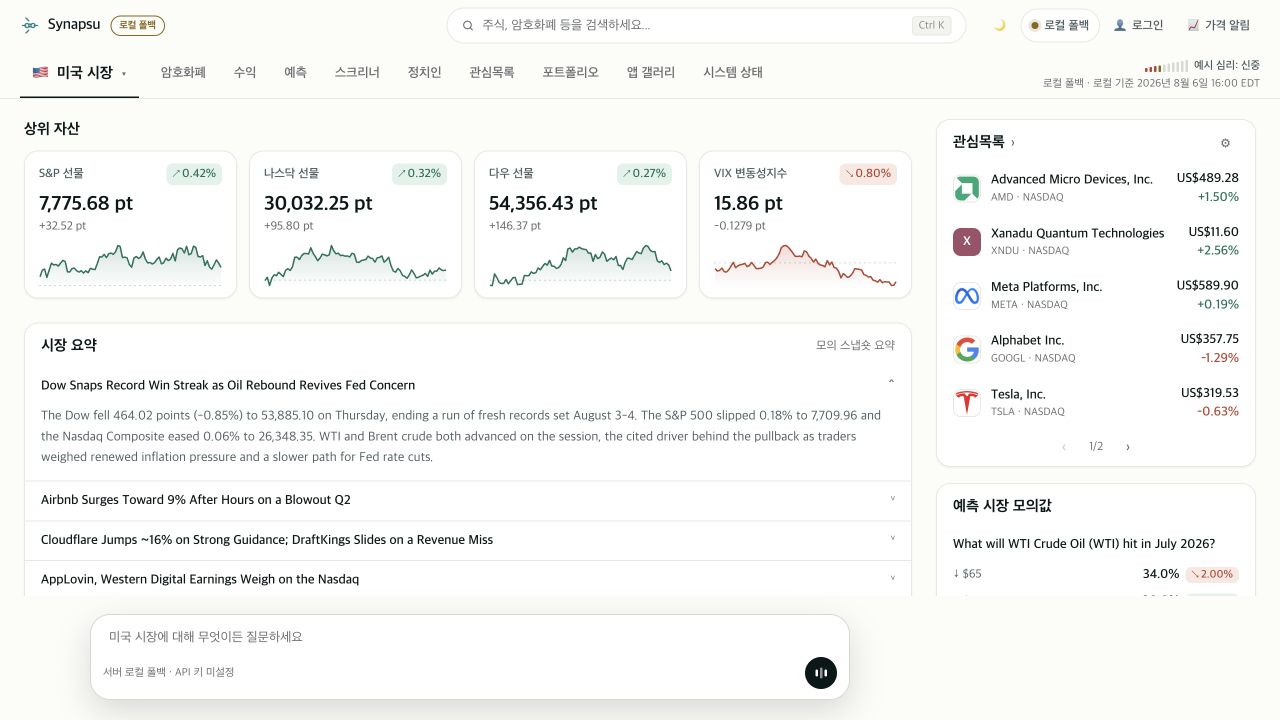
Task: Open the 로컬 폴백 status button
Action: pyautogui.click(x=1060, y=25)
